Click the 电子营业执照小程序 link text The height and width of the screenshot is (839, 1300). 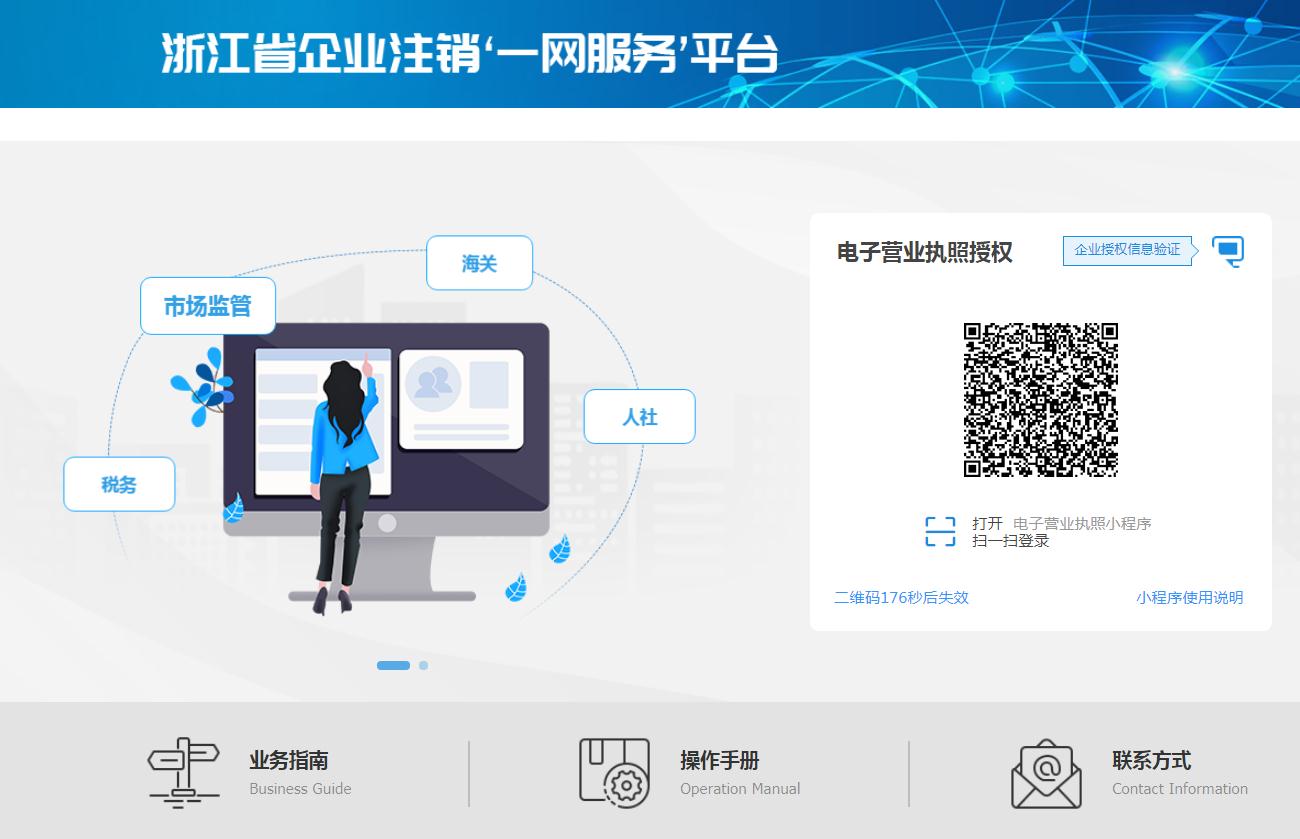1082,524
